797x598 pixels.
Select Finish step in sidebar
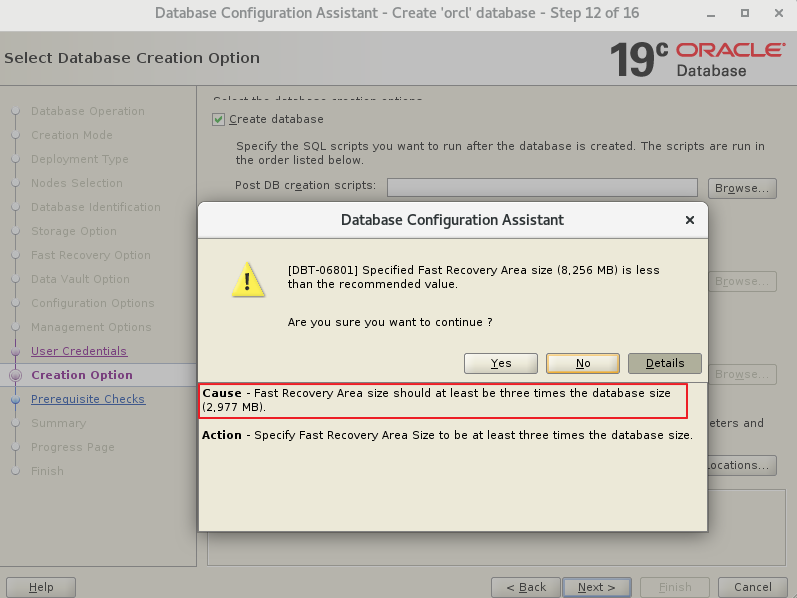click(47, 471)
